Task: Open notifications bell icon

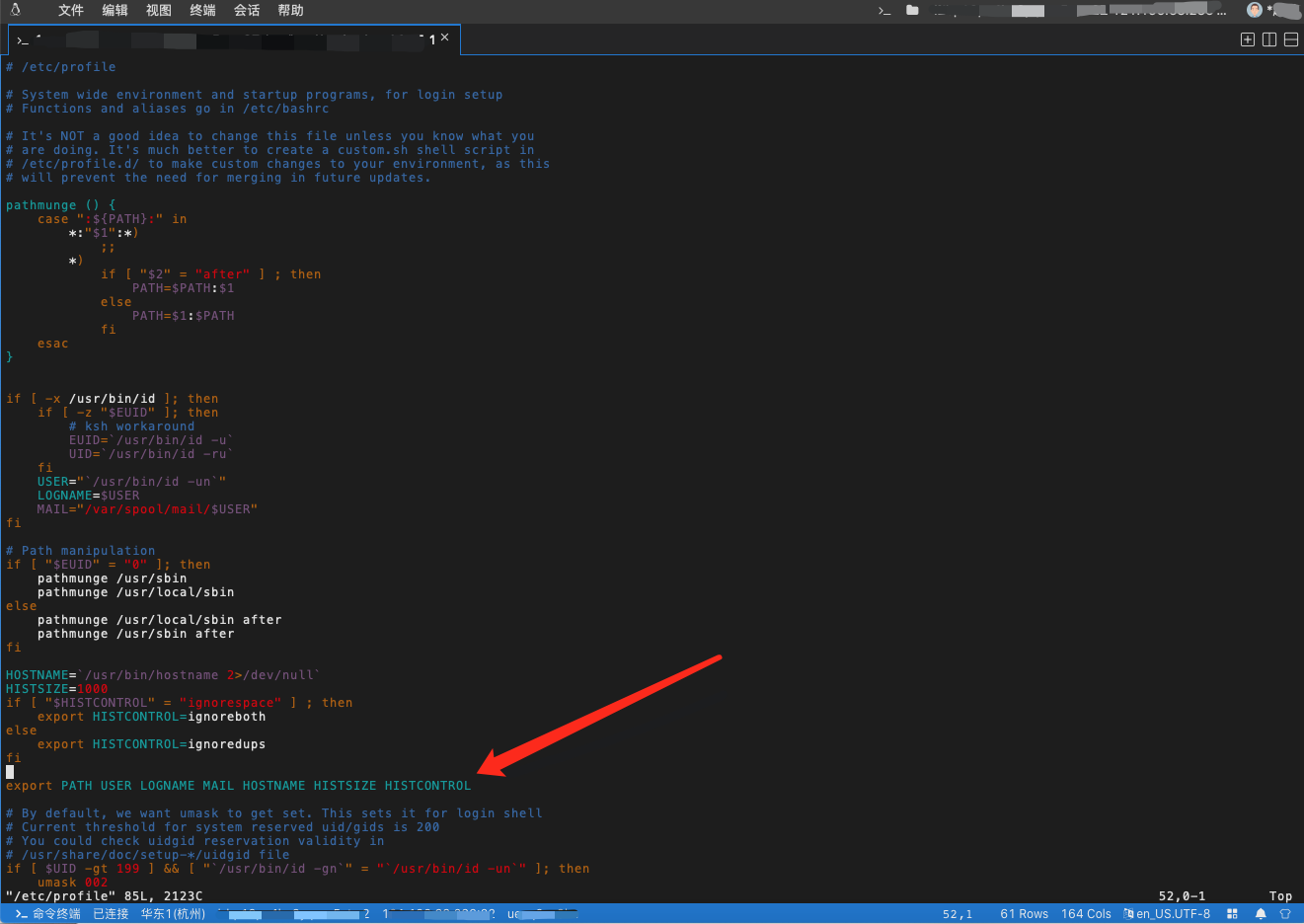Action: [1261, 914]
